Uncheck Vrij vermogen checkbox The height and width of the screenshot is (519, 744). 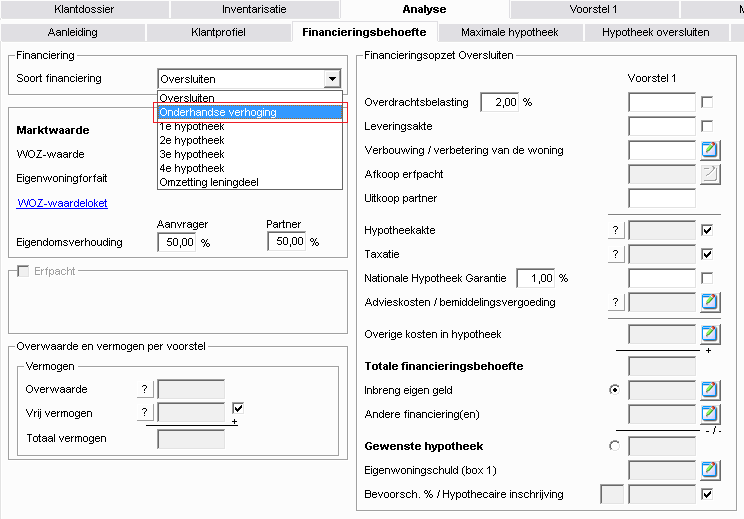tap(238, 408)
